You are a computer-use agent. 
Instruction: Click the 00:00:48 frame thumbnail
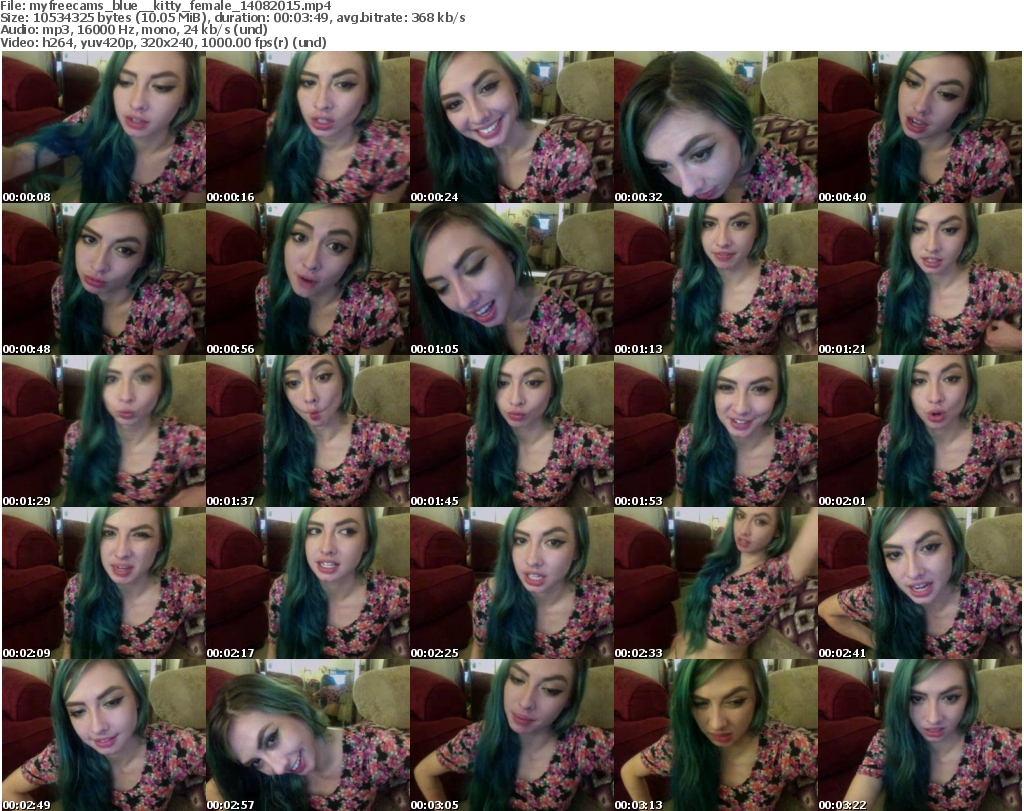pyautogui.click(x=104, y=279)
